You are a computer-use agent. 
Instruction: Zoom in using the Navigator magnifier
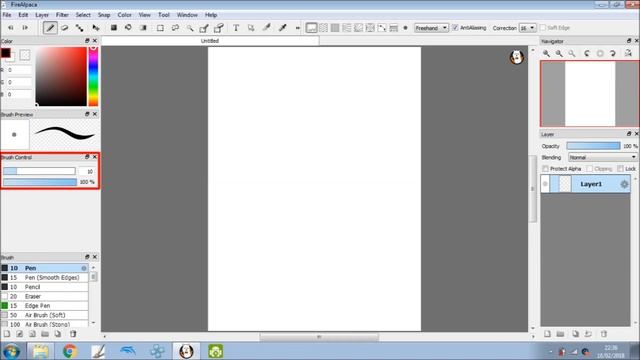point(546,53)
